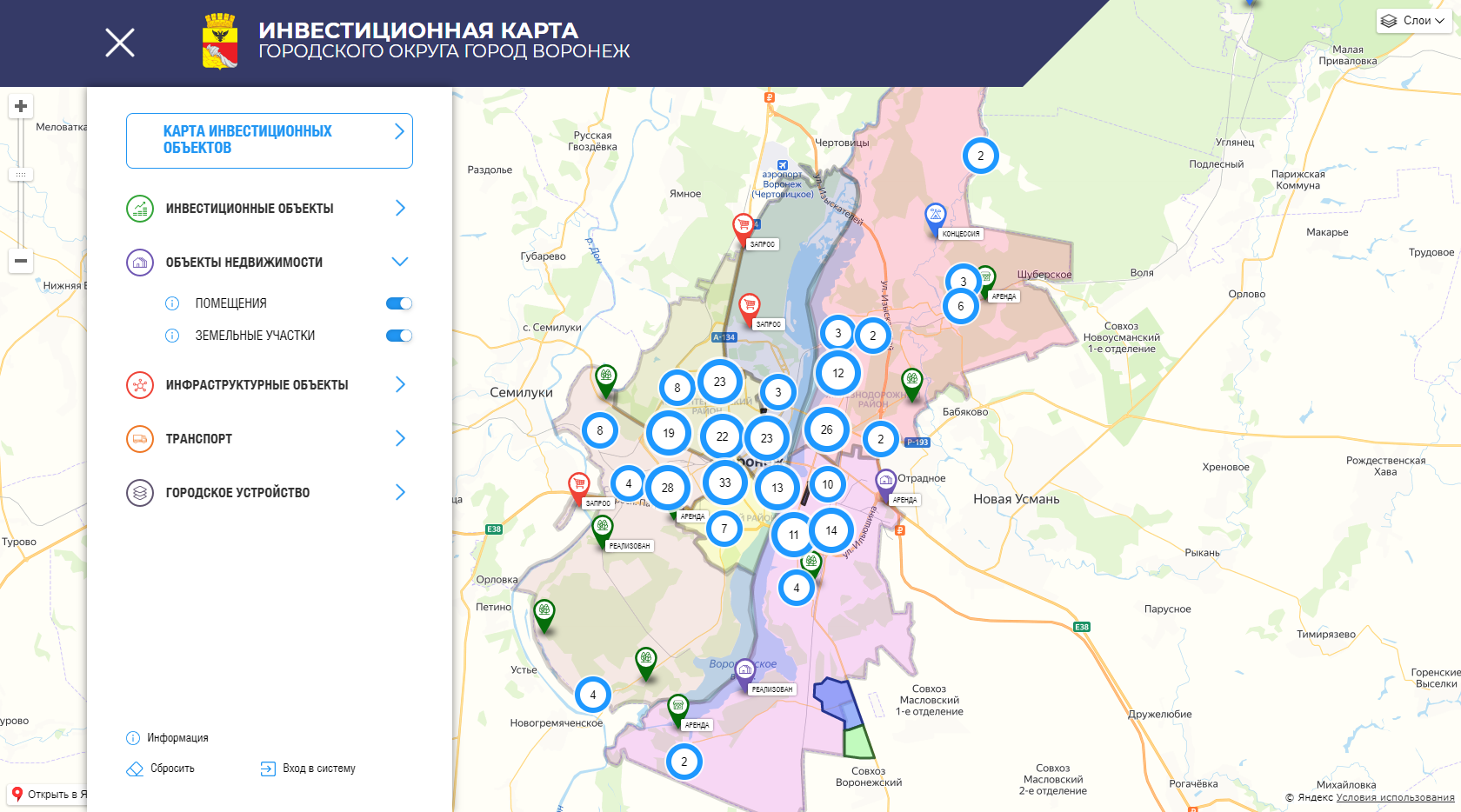Image resolution: width=1461 pixels, height=812 pixels.
Task: Click the map cluster marker numbered 14
Action: [831, 530]
